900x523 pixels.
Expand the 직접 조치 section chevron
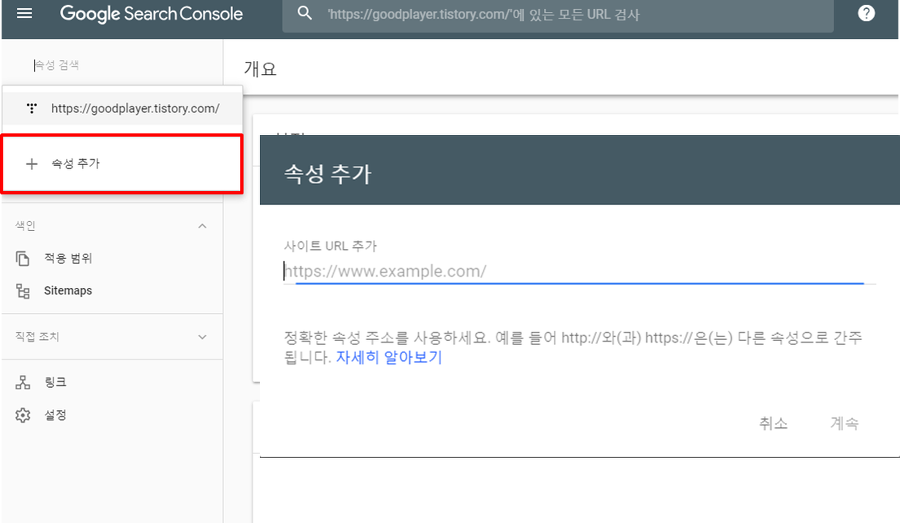pos(202,337)
